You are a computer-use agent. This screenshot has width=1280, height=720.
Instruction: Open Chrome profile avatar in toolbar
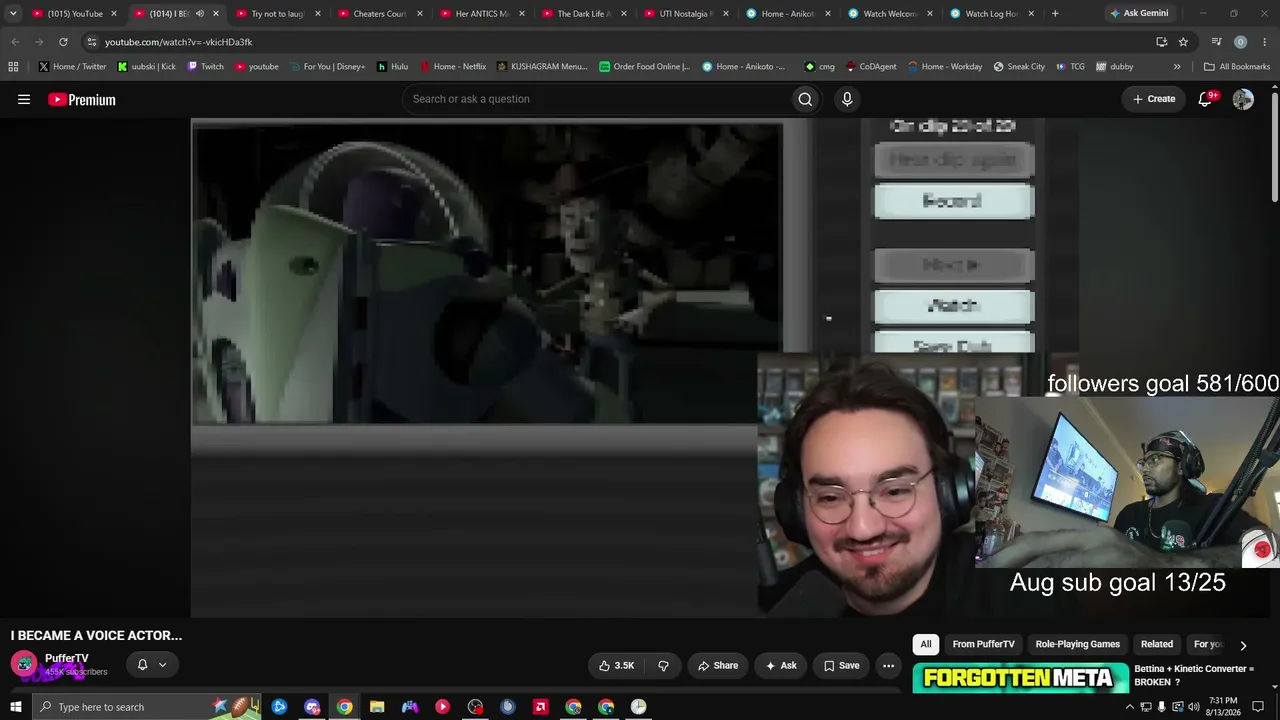click(x=1240, y=42)
